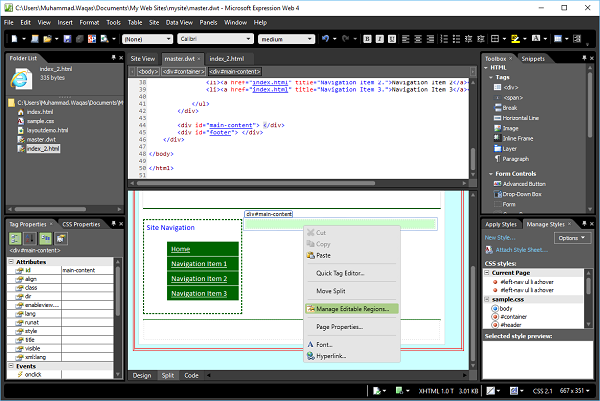600x401 pixels.
Task: Choose Manage Editable Regions from context menu
Action: [x=352, y=308]
